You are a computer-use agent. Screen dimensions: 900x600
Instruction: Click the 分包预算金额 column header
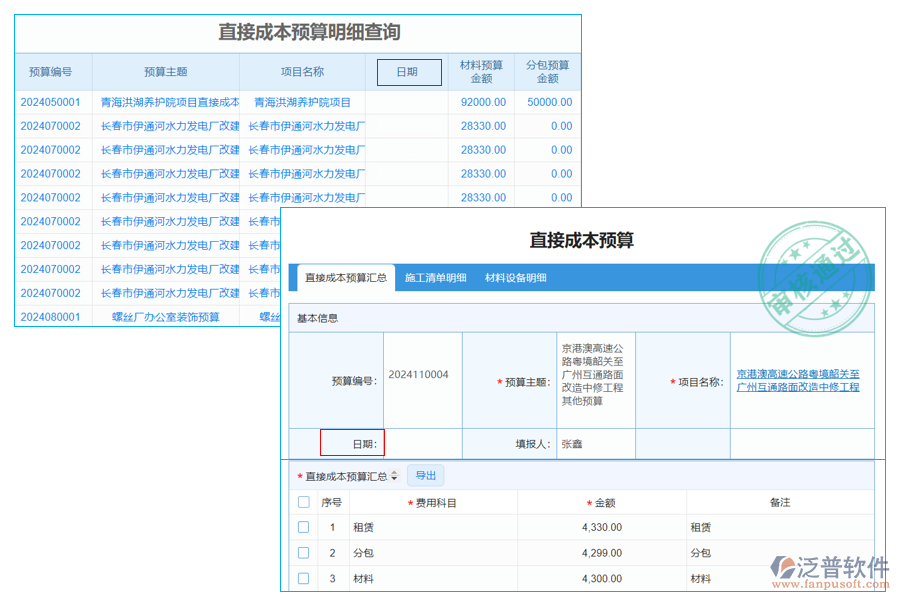547,72
